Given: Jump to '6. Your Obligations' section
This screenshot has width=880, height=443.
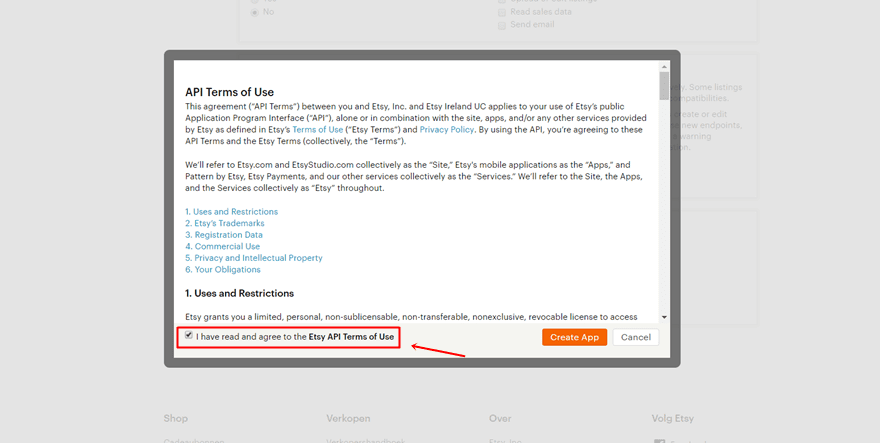Looking at the screenshot, I should (x=223, y=270).
